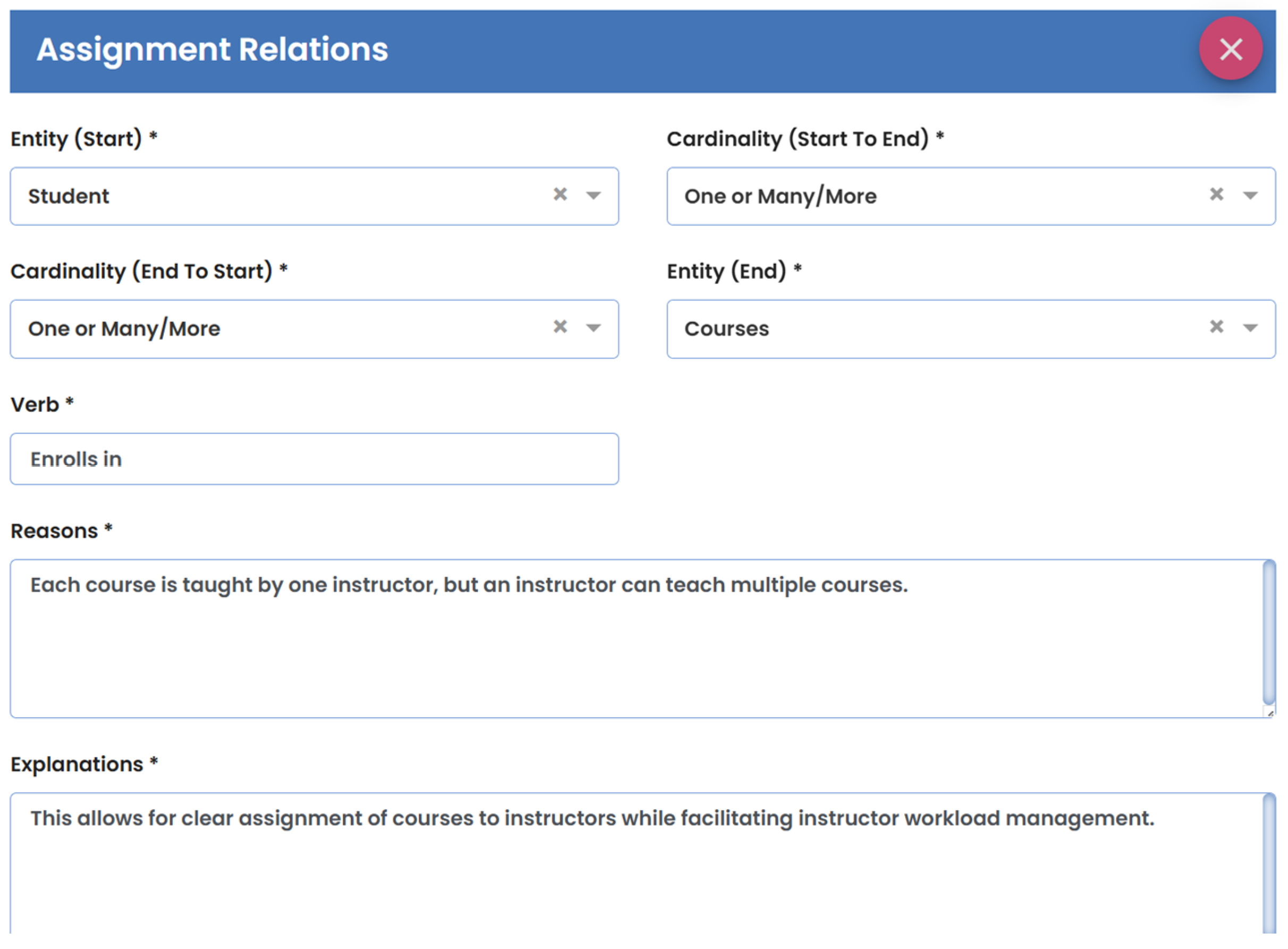
Task: Click the Assignment Relations header title
Action: (x=212, y=49)
